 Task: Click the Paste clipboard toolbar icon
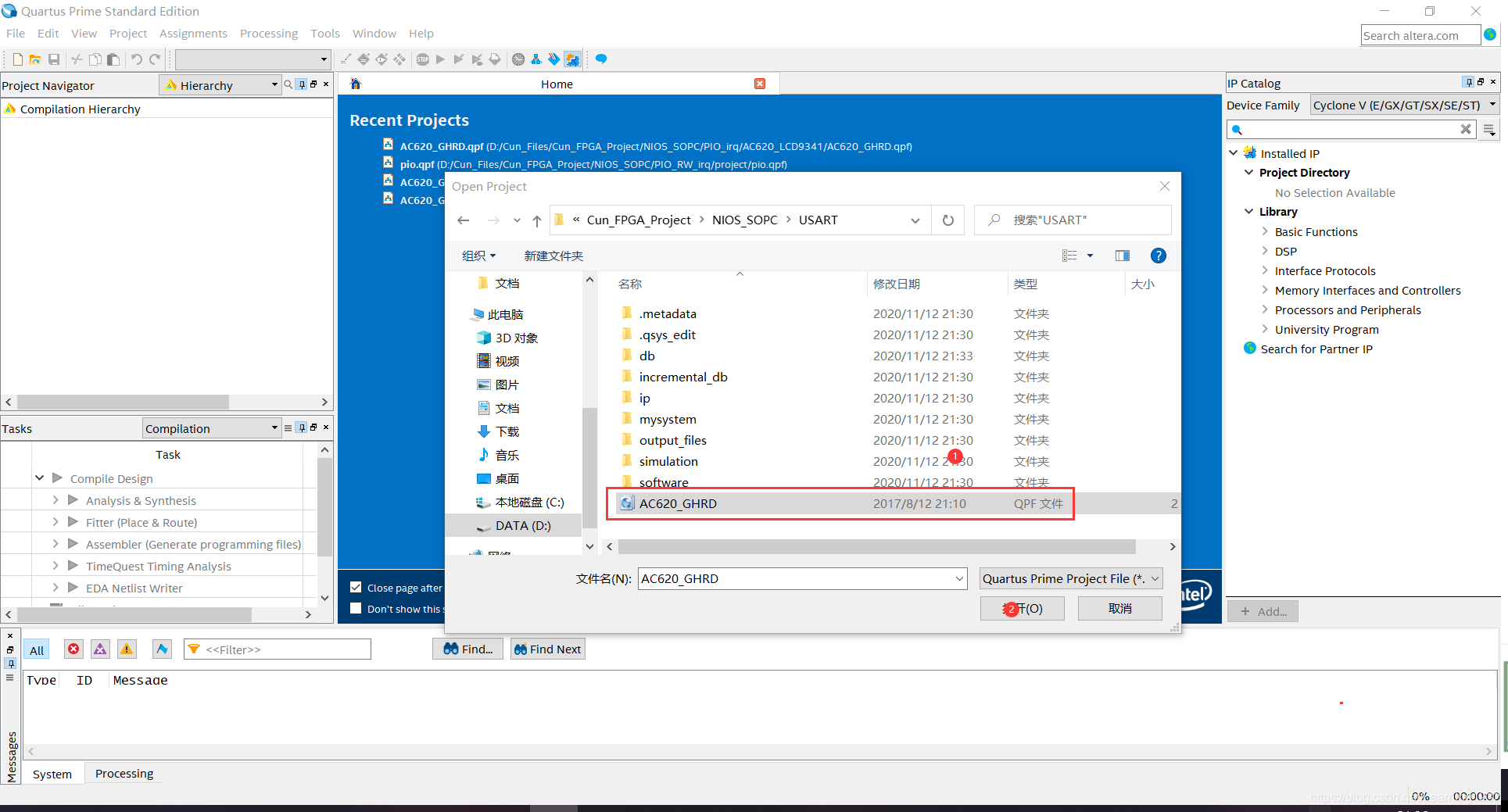coord(113,59)
